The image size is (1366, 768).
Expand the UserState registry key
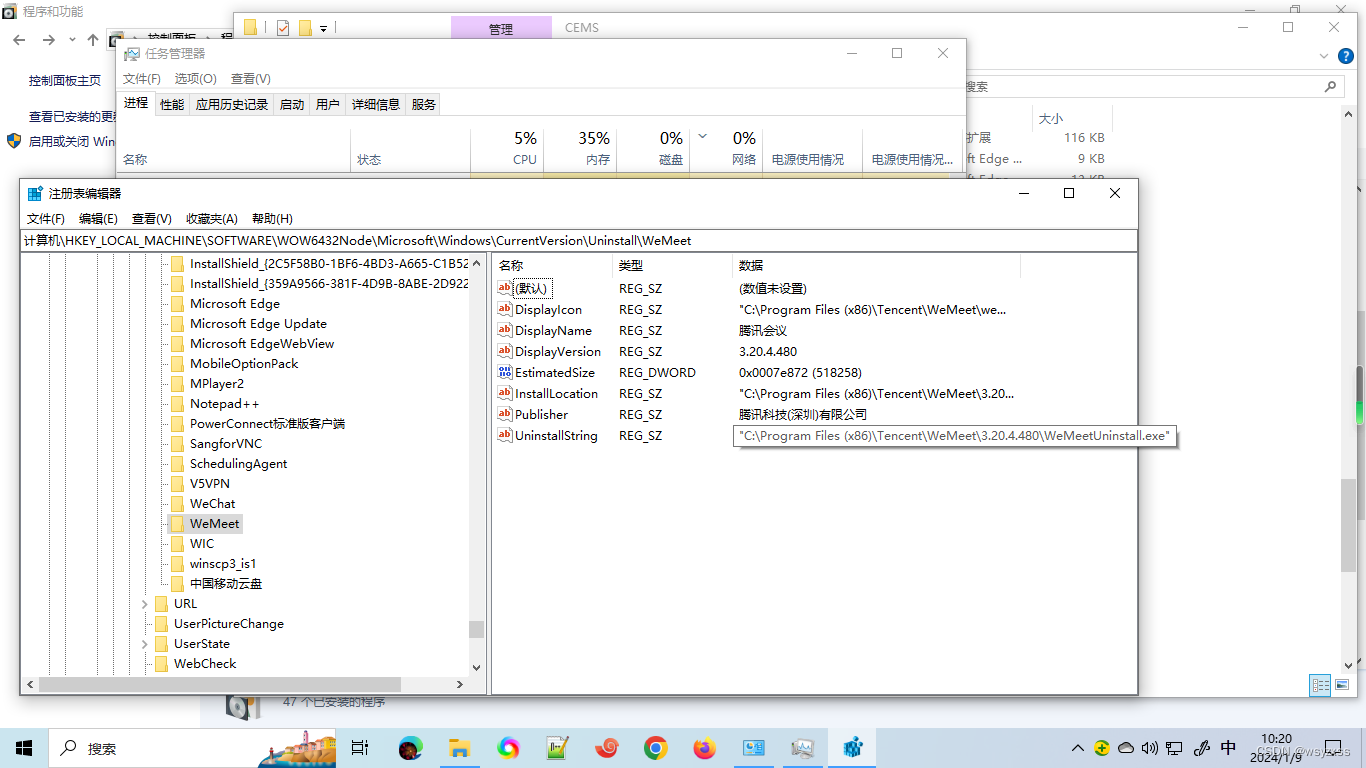click(x=145, y=644)
